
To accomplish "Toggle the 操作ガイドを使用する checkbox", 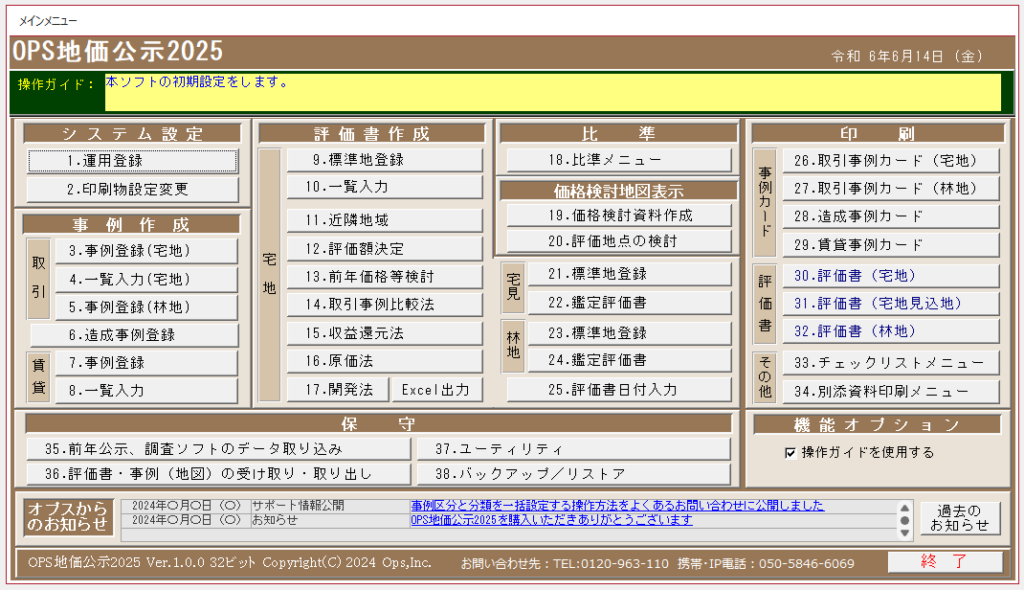I will tap(791, 453).
